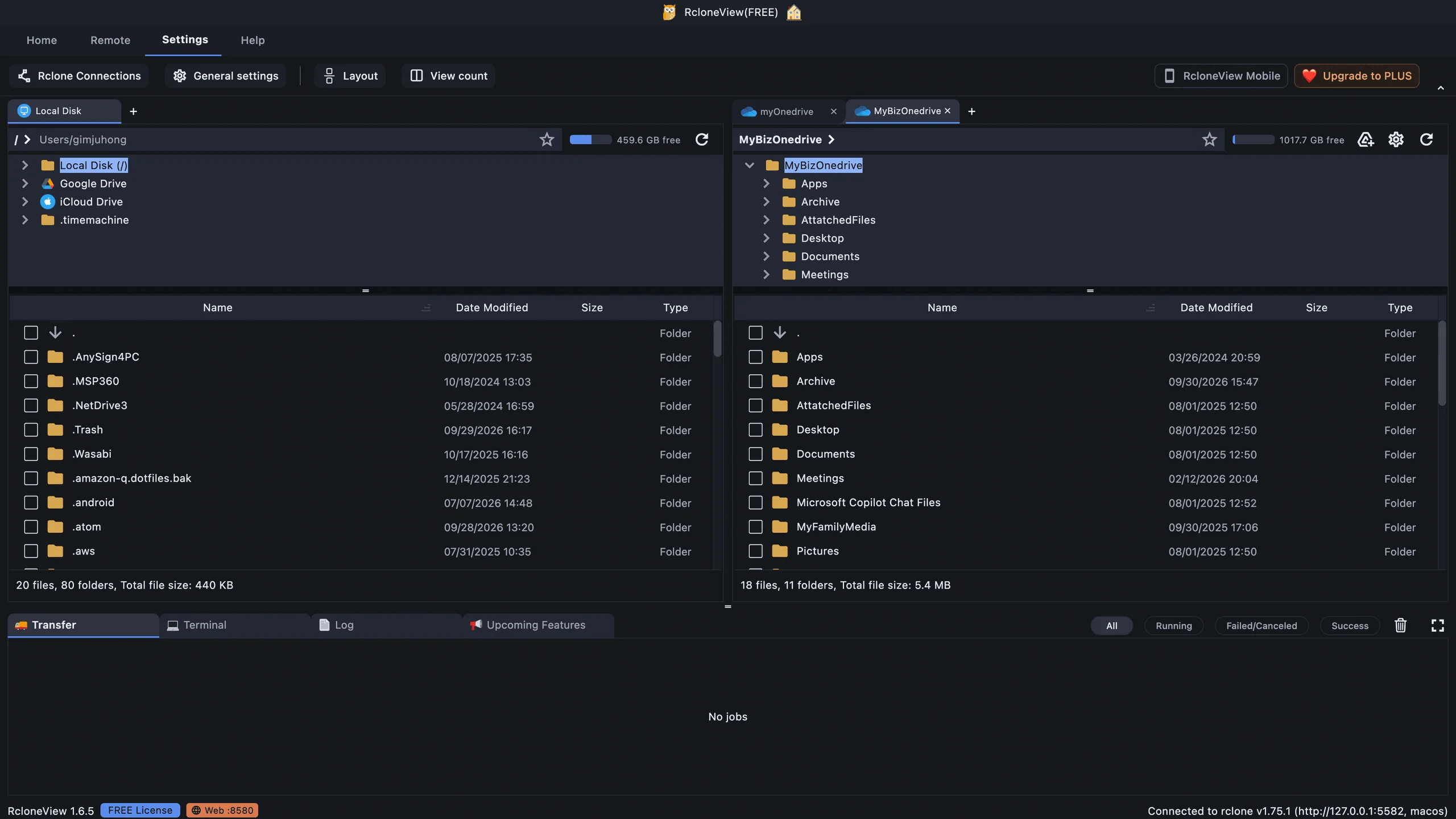Click the Local Disk free-space usage bar
This screenshot has width=1456, height=819.
(x=590, y=140)
